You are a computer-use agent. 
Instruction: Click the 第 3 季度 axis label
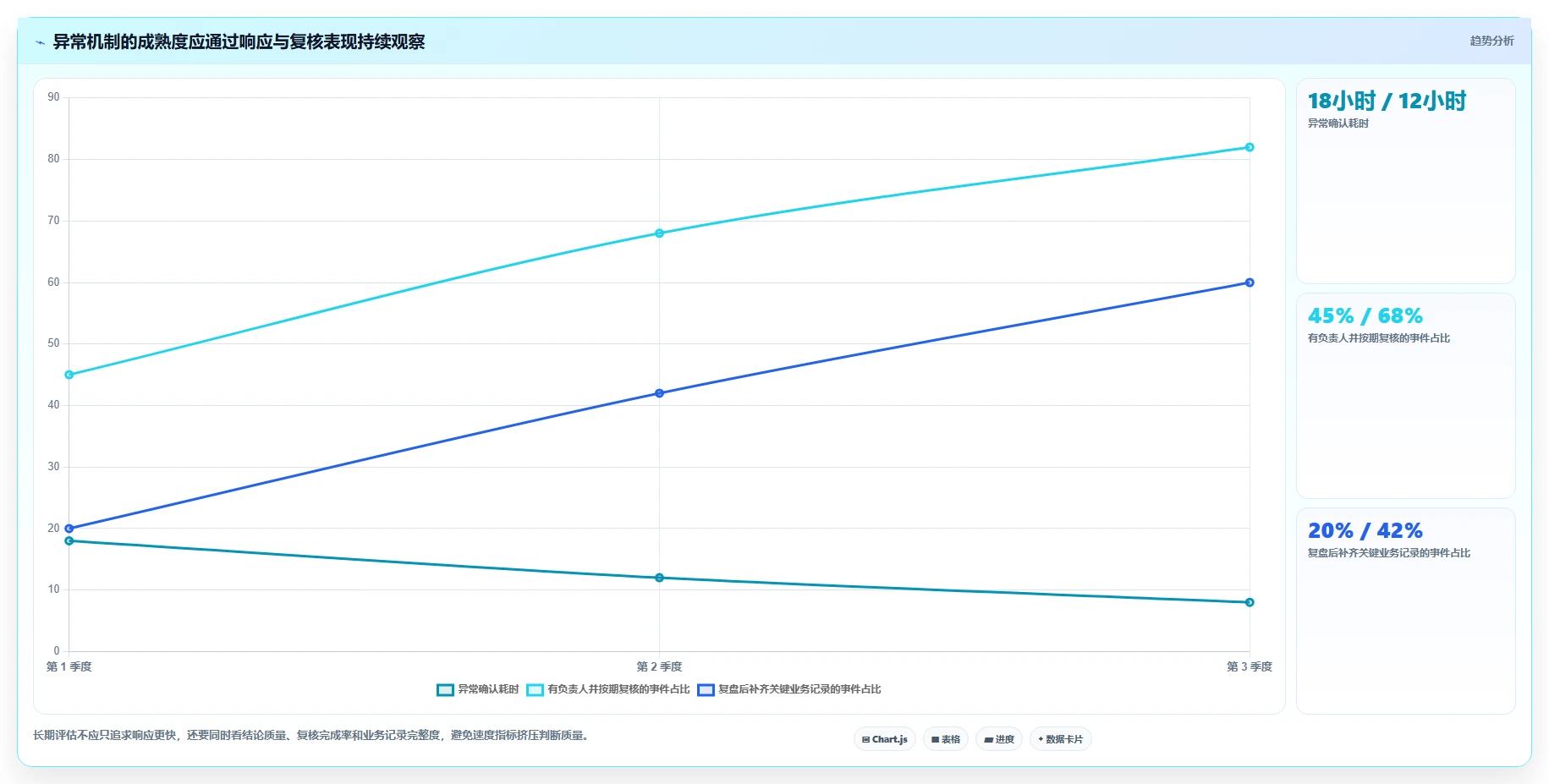[1250, 666]
